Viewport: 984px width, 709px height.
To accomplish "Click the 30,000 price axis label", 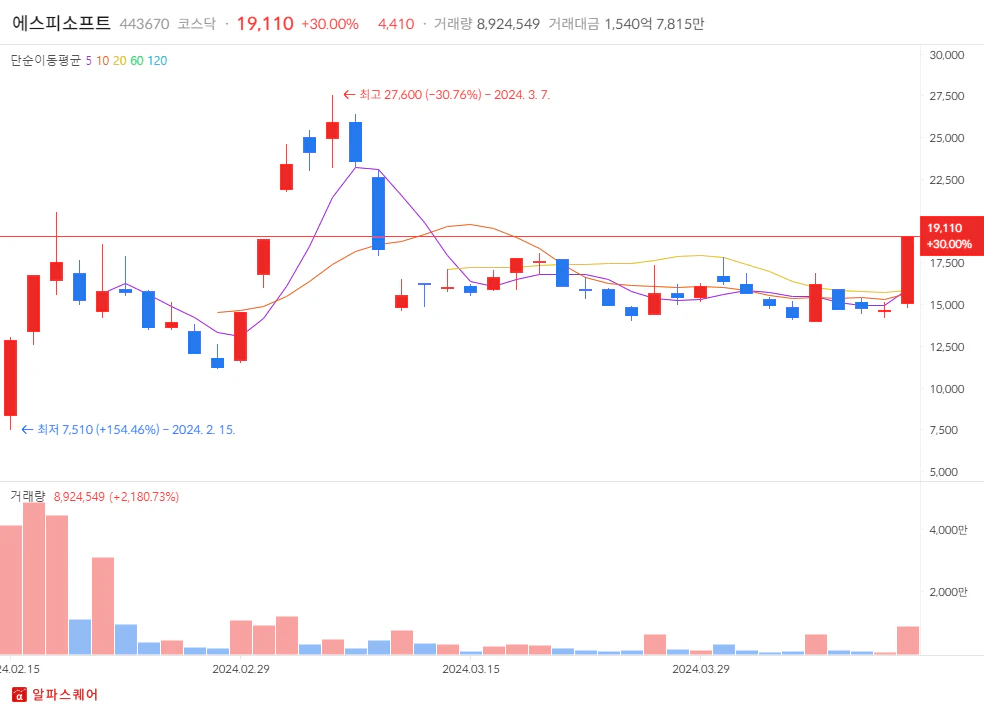I will point(946,55).
